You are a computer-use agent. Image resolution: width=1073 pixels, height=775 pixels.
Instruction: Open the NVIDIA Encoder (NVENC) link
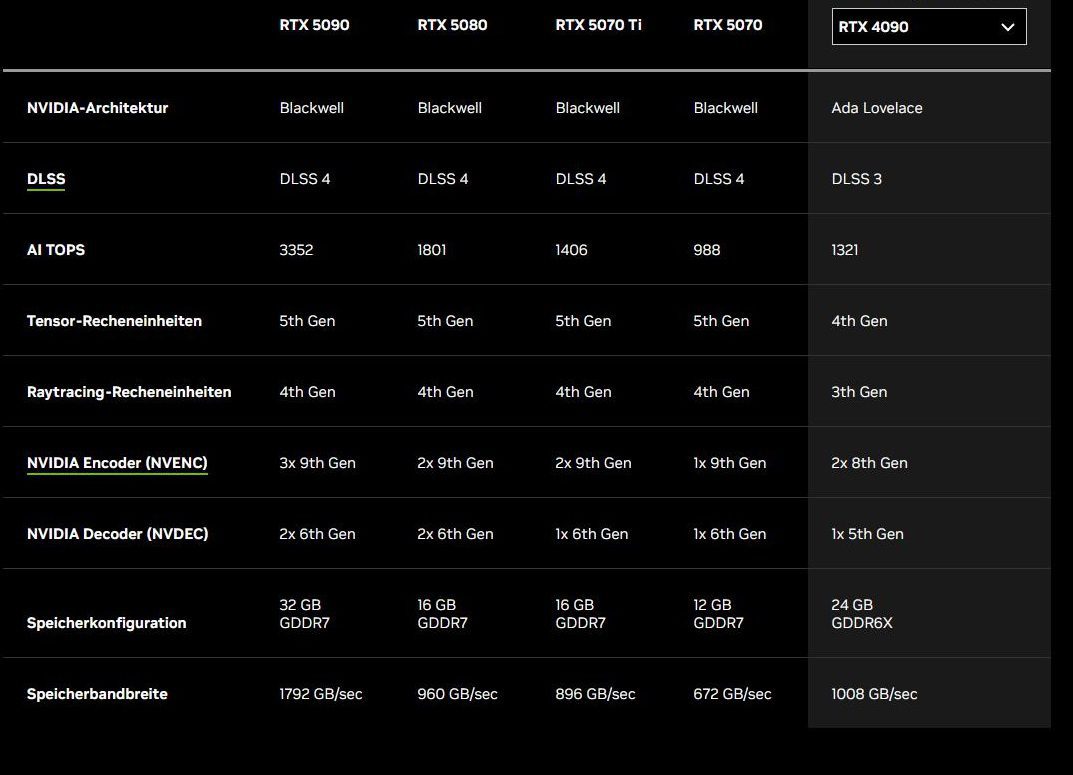pos(117,463)
